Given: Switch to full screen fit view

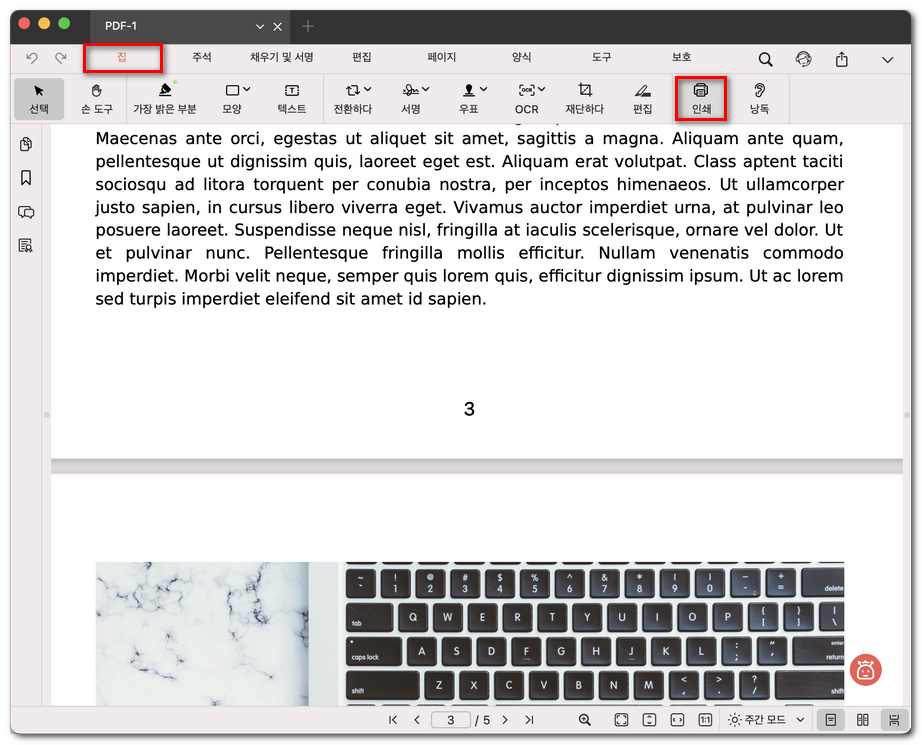Looking at the screenshot, I should click(621, 720).
